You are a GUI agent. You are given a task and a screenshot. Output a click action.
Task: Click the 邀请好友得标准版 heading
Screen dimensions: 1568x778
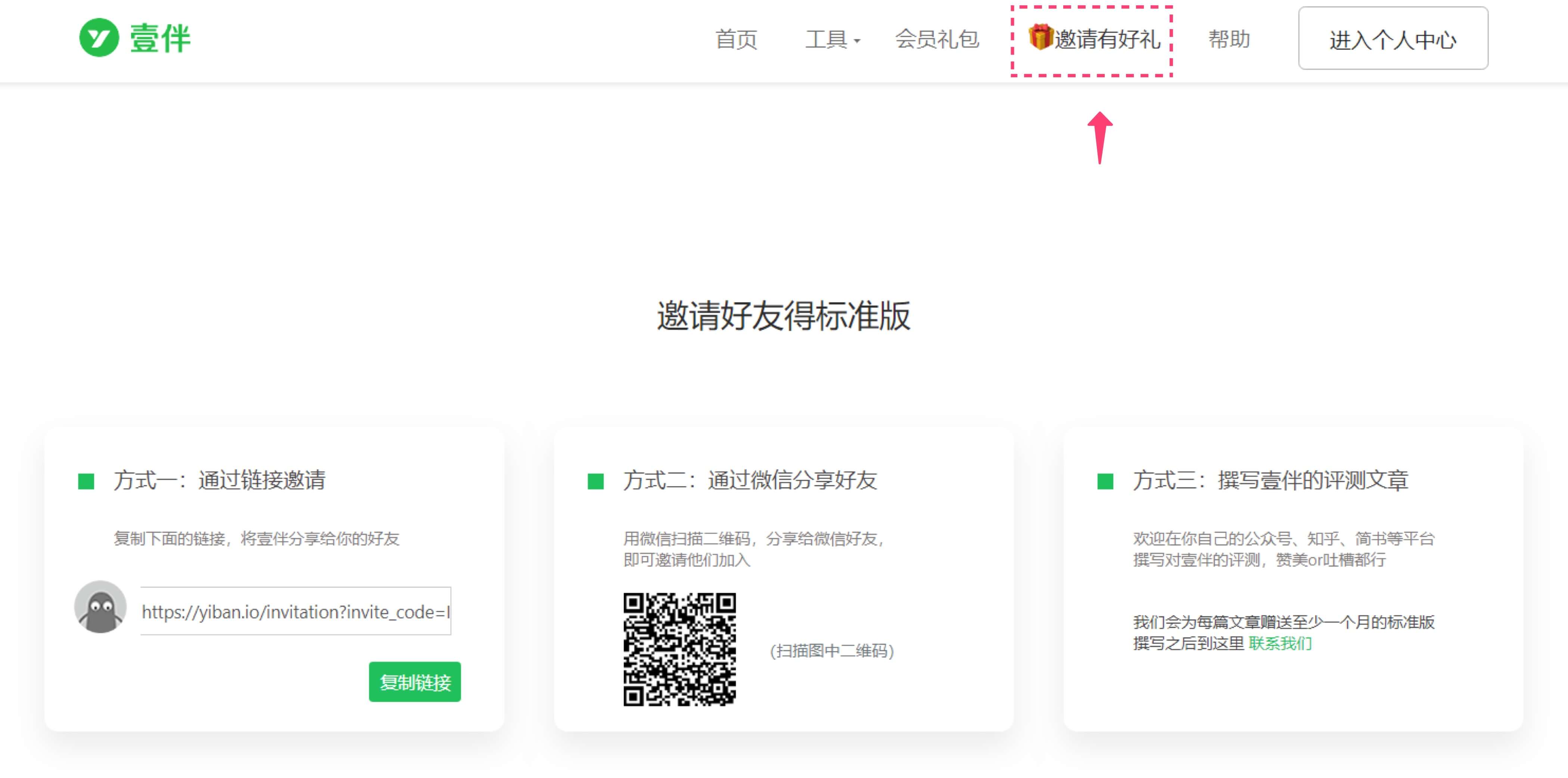(x=783, y=316)
